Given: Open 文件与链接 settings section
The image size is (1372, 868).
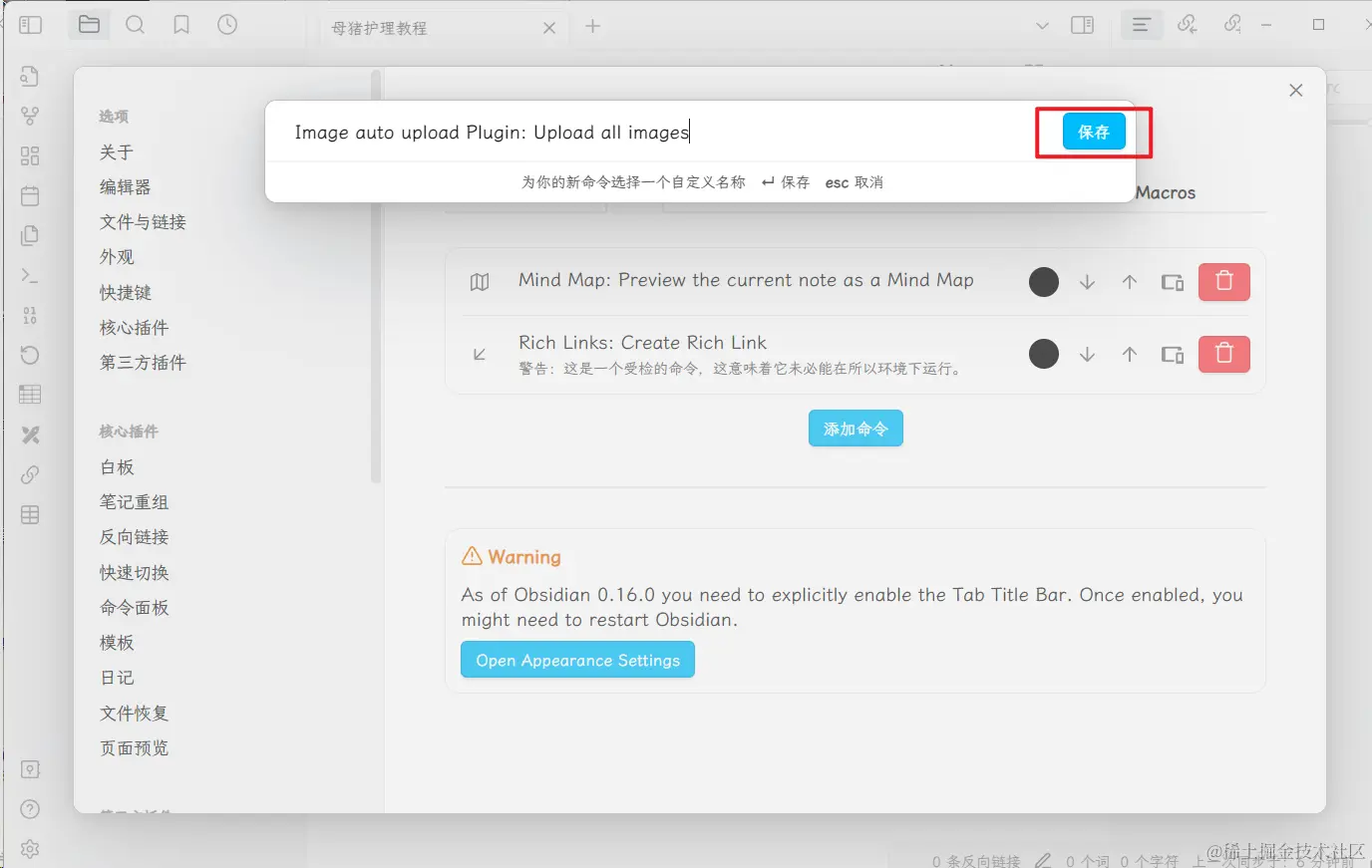Looking at the screenshot, I should click(143, 222).
